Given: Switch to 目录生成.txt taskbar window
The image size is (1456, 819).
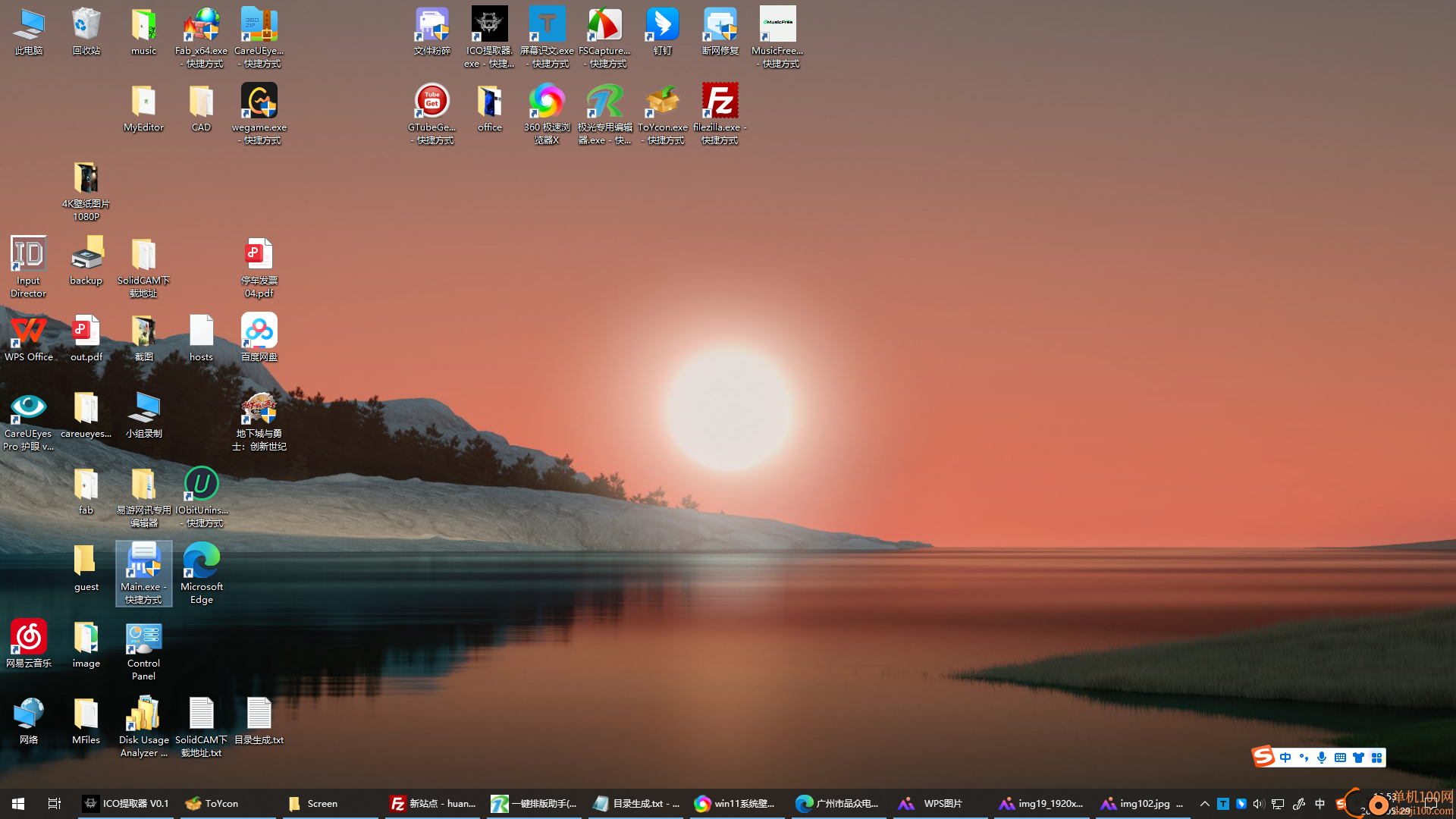Looking at the screenshot, I should [635, 803].
